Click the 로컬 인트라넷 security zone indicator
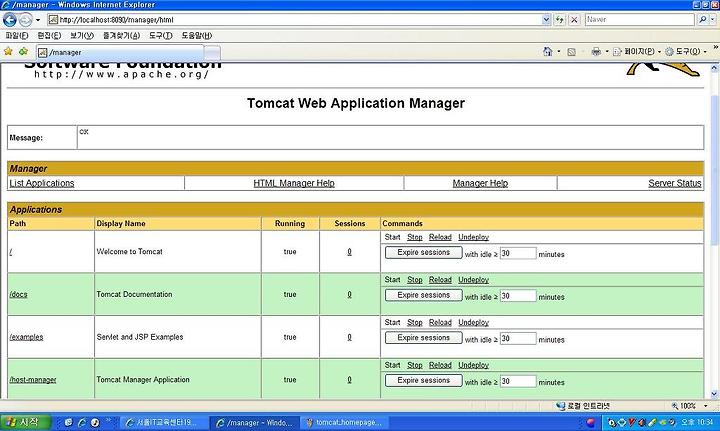This screenshot has height=431, width=720. (583, 406)
